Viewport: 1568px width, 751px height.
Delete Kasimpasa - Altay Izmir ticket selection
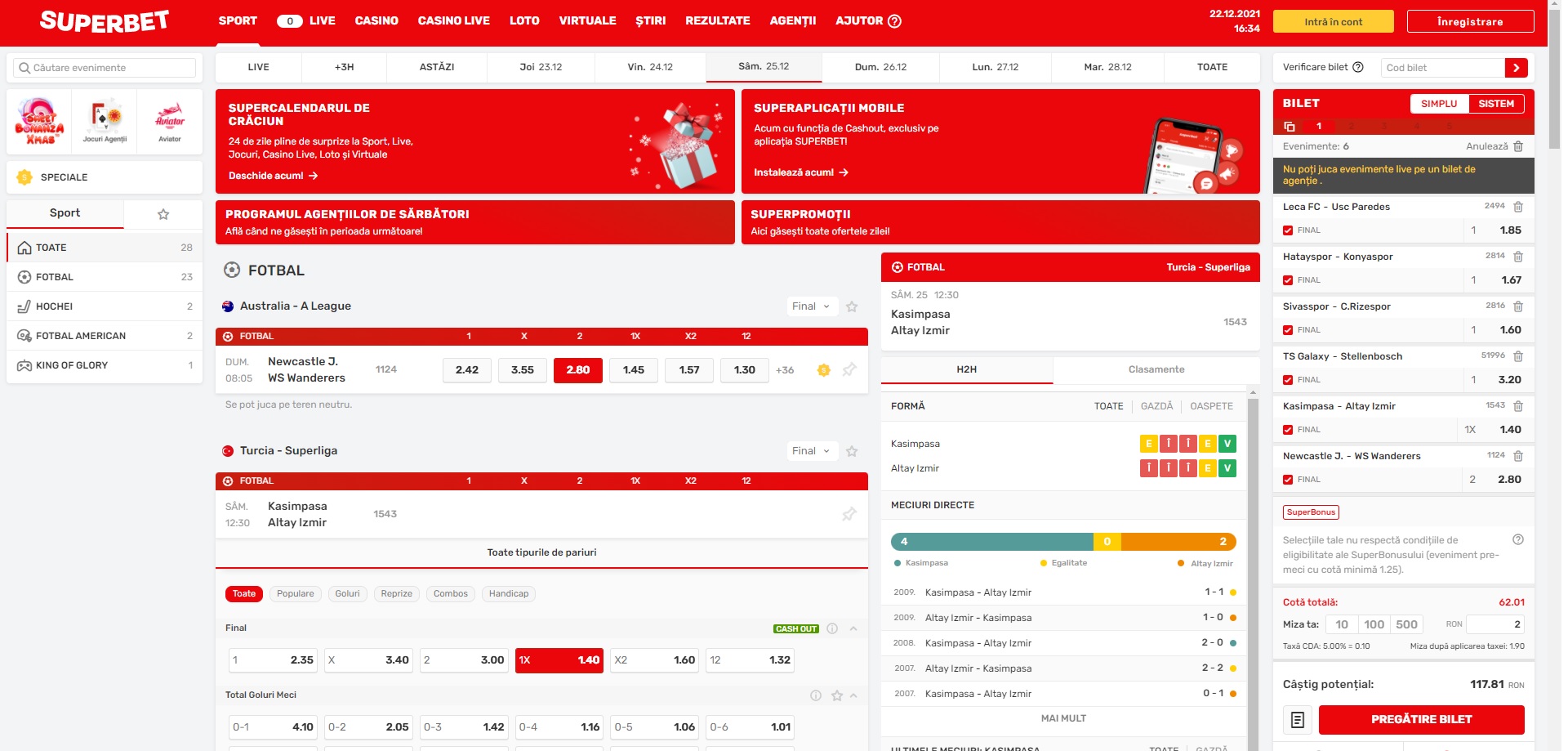tap(1518, 406)
